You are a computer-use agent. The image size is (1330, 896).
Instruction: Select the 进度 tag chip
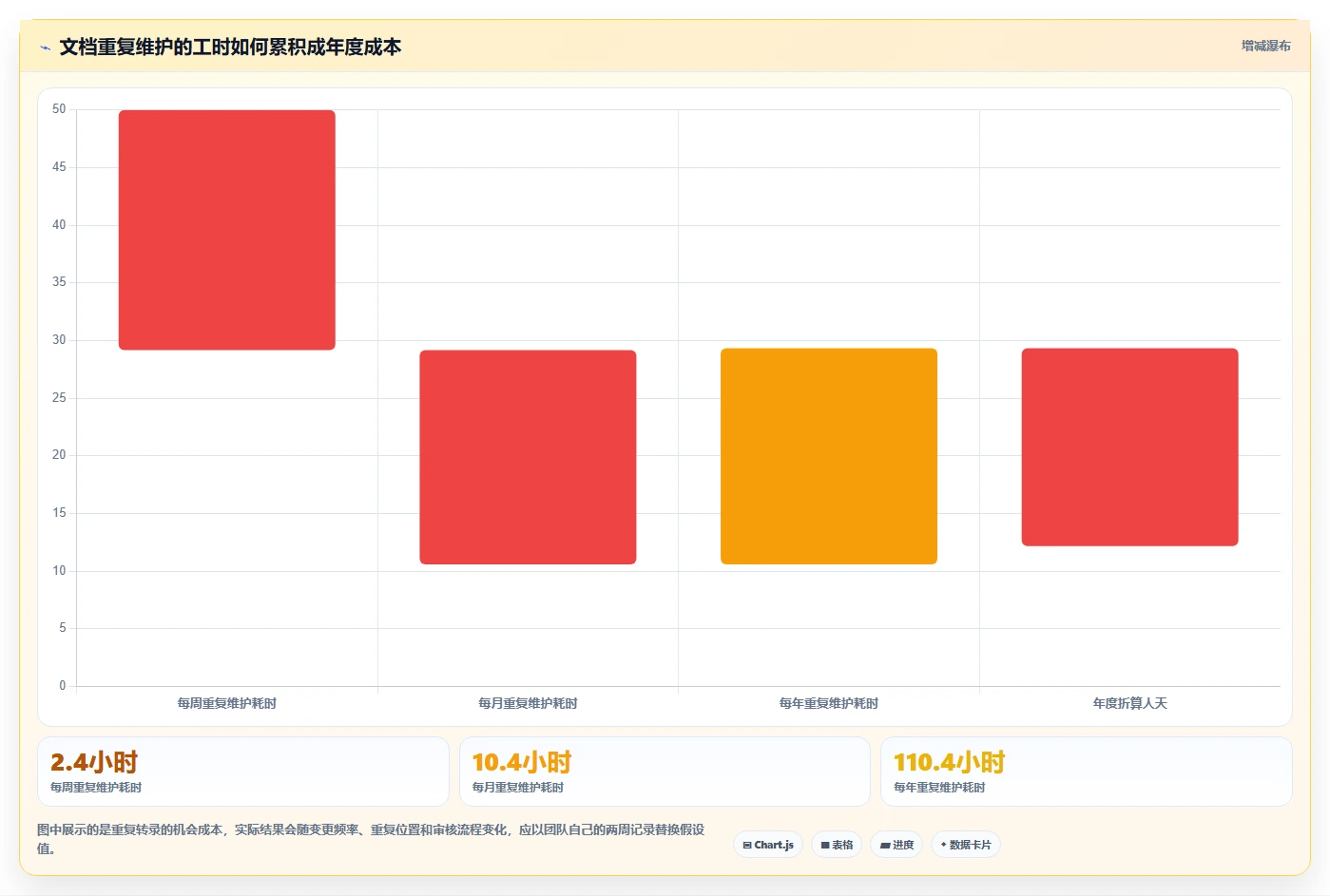tap(896, 845)
